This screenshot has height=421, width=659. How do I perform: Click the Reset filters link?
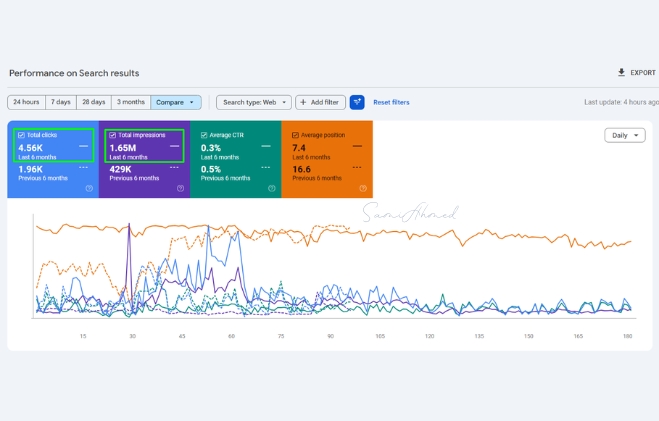[x=391, y=102]
